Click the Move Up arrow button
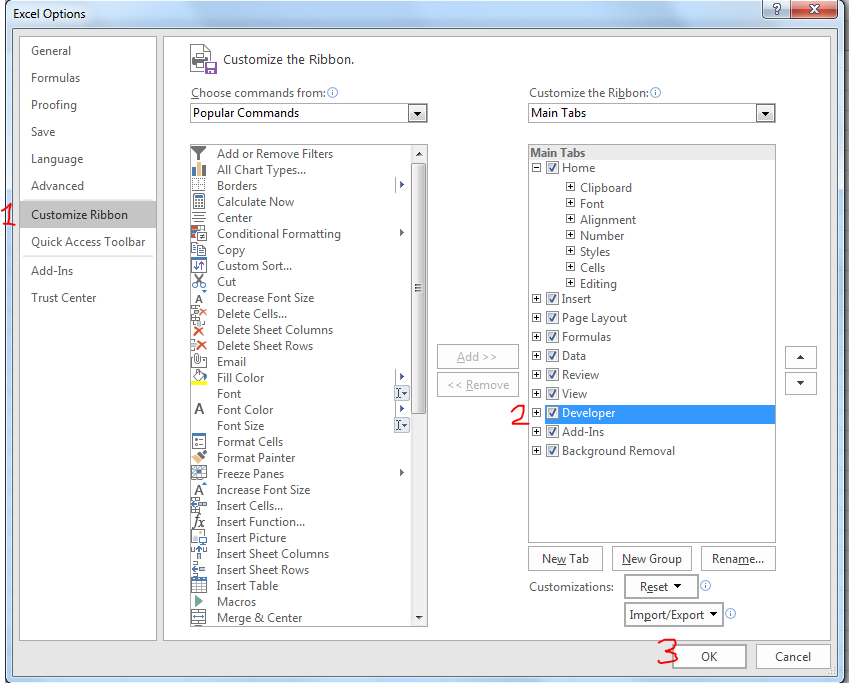Image resolution: width=849 pixels, height=683 pixels. 801,357
